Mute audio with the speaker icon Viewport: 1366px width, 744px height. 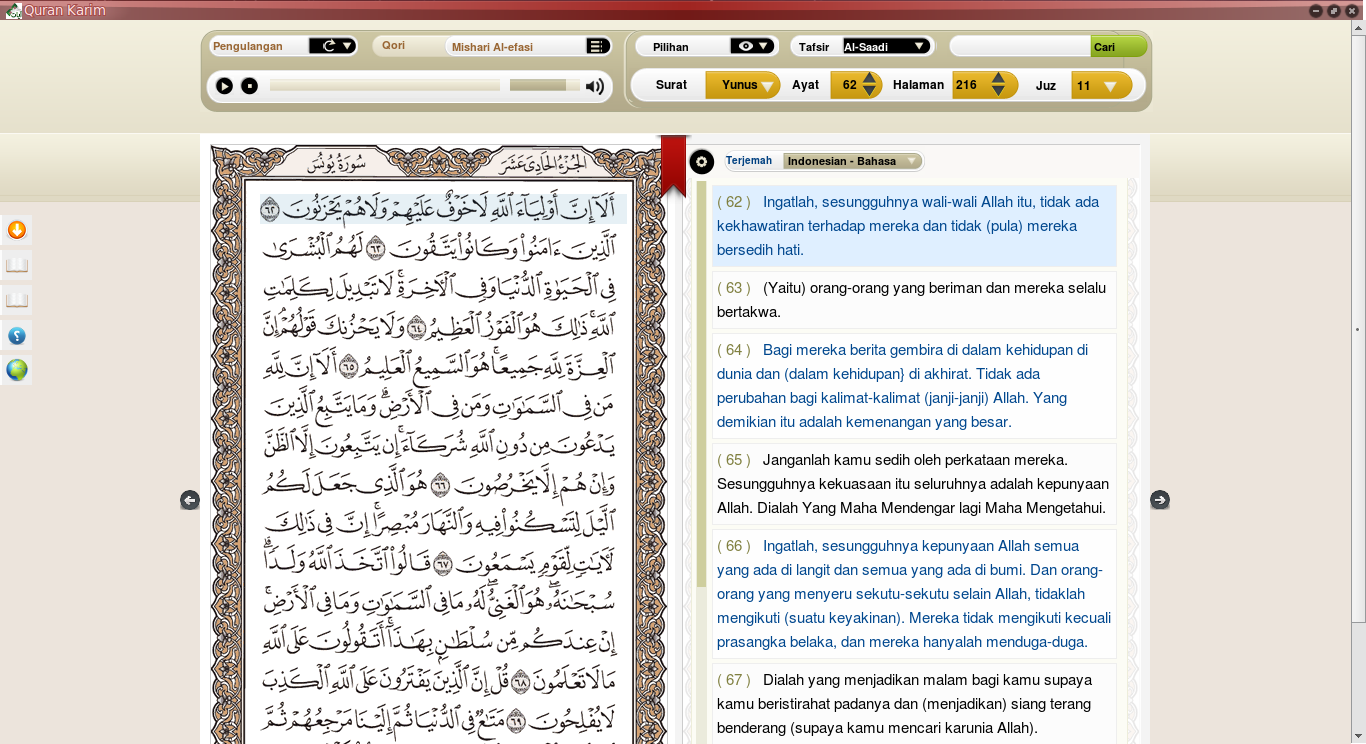[595, 86]
